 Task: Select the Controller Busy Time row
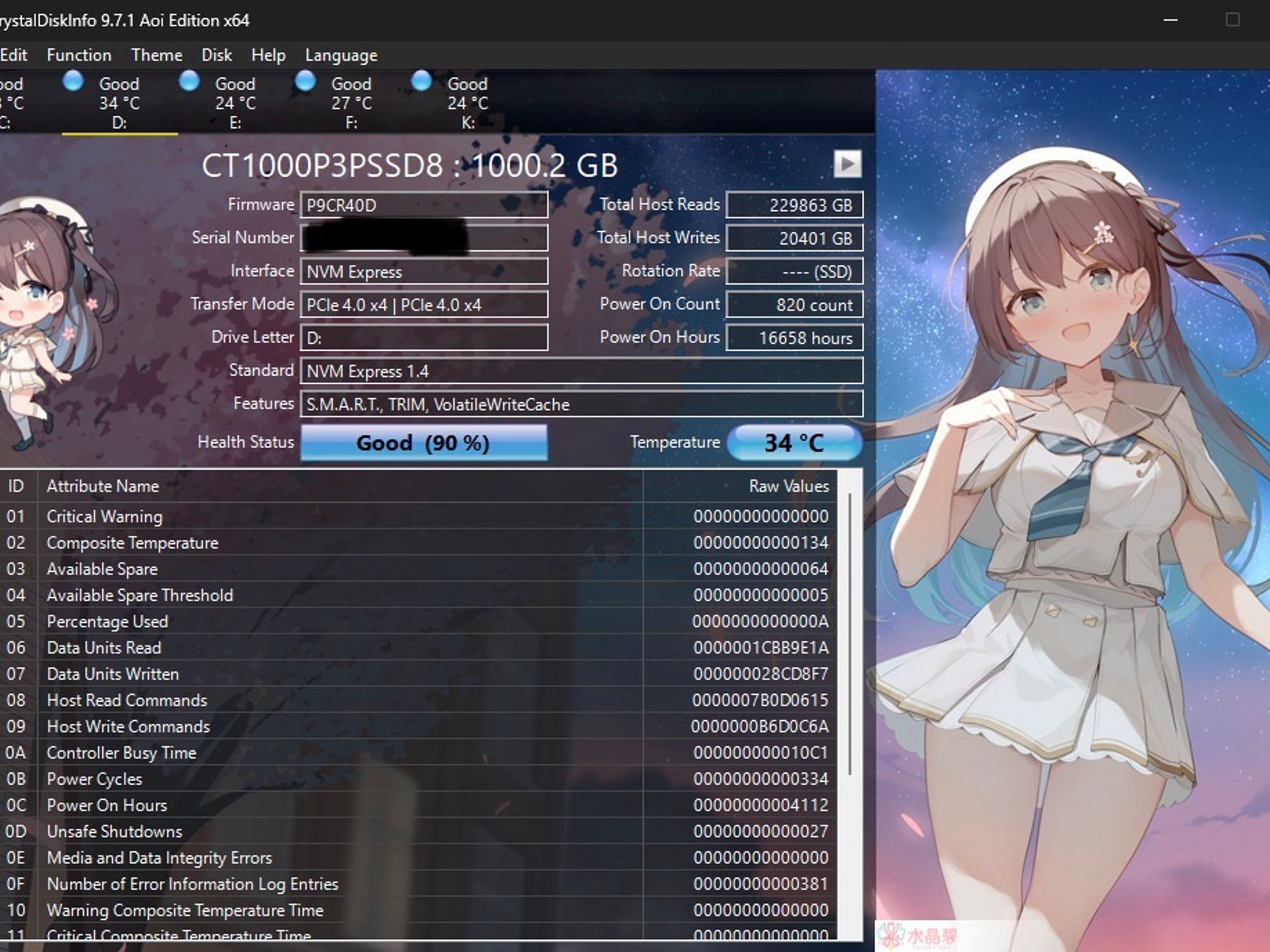[419, 752]
